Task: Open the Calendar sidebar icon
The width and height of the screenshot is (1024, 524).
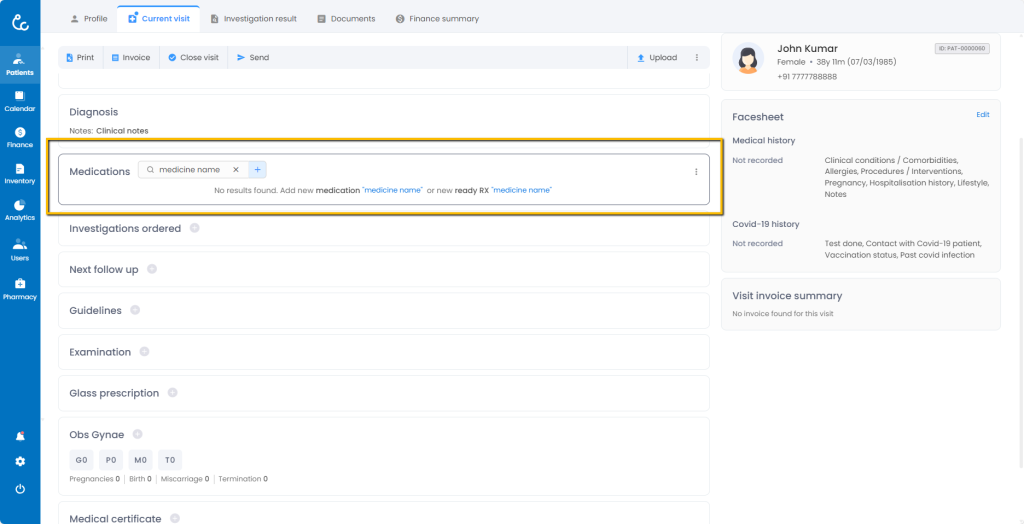Action: coord(20,101)
